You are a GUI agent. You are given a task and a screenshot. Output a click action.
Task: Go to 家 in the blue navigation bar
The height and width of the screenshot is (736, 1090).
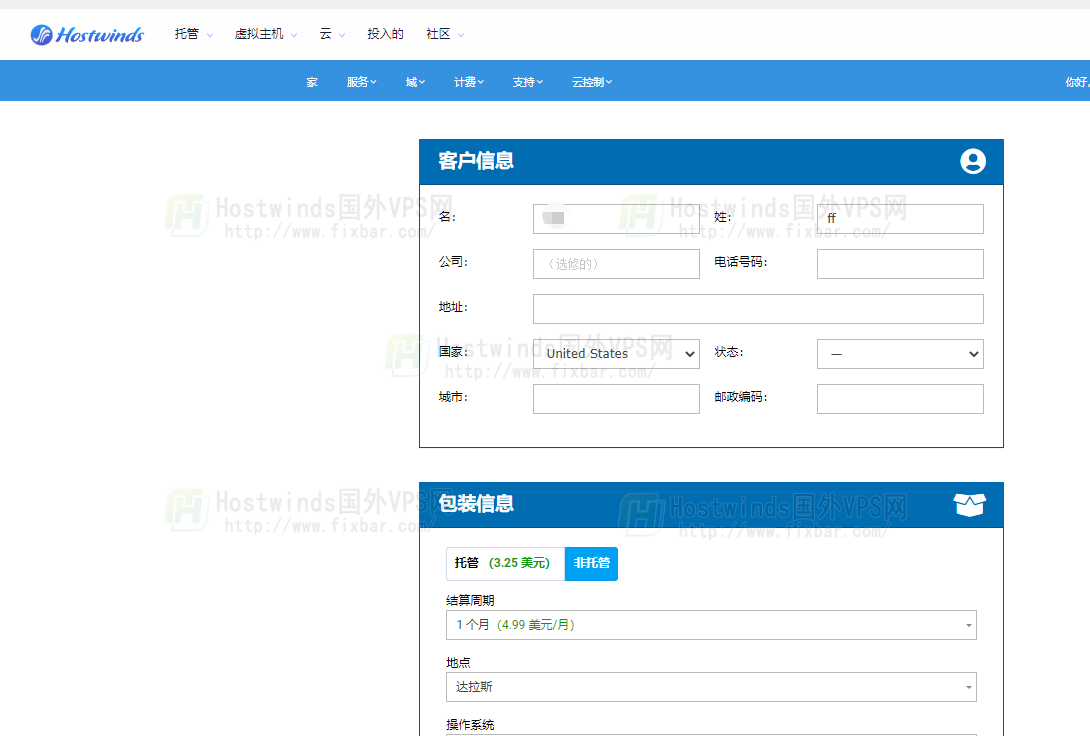coord(312,82)
